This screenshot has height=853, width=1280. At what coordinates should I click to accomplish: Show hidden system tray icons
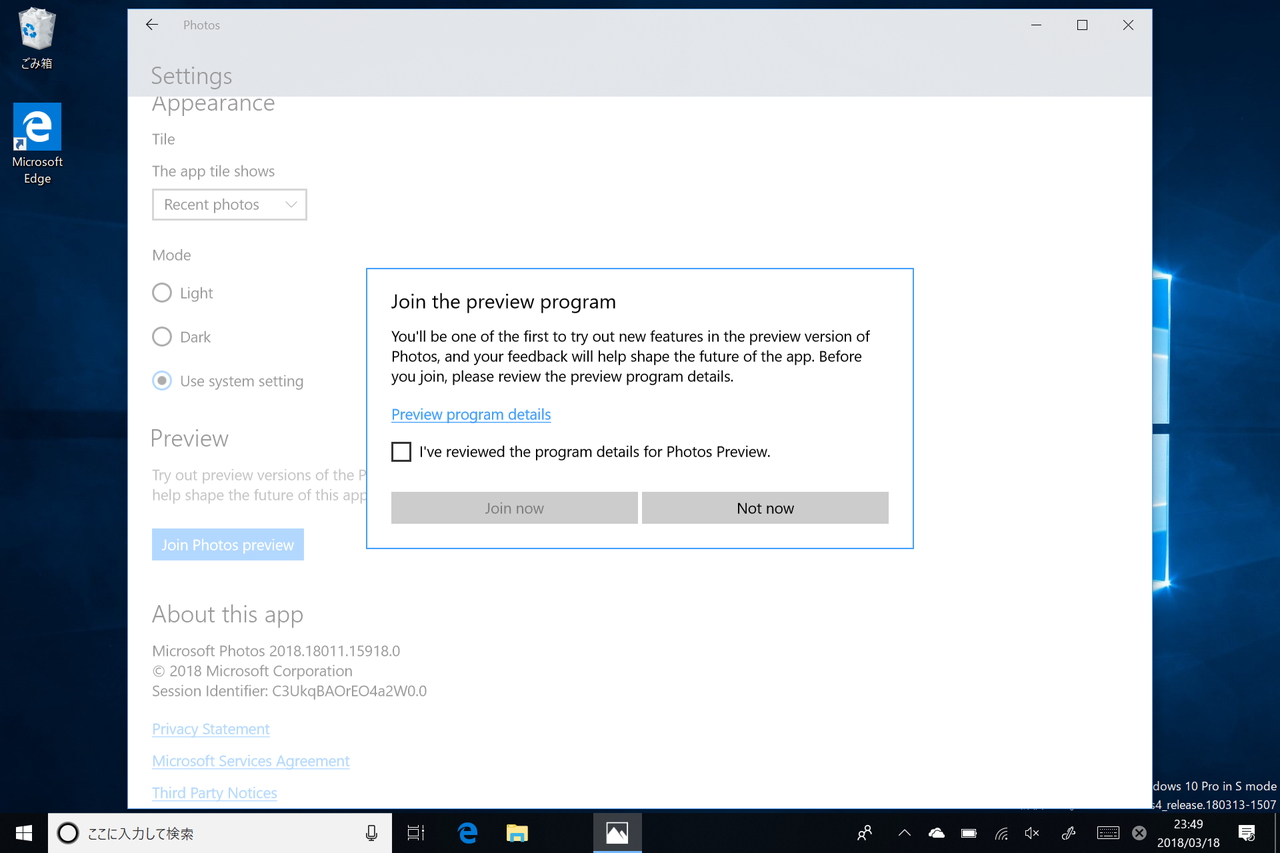point(904,833)
